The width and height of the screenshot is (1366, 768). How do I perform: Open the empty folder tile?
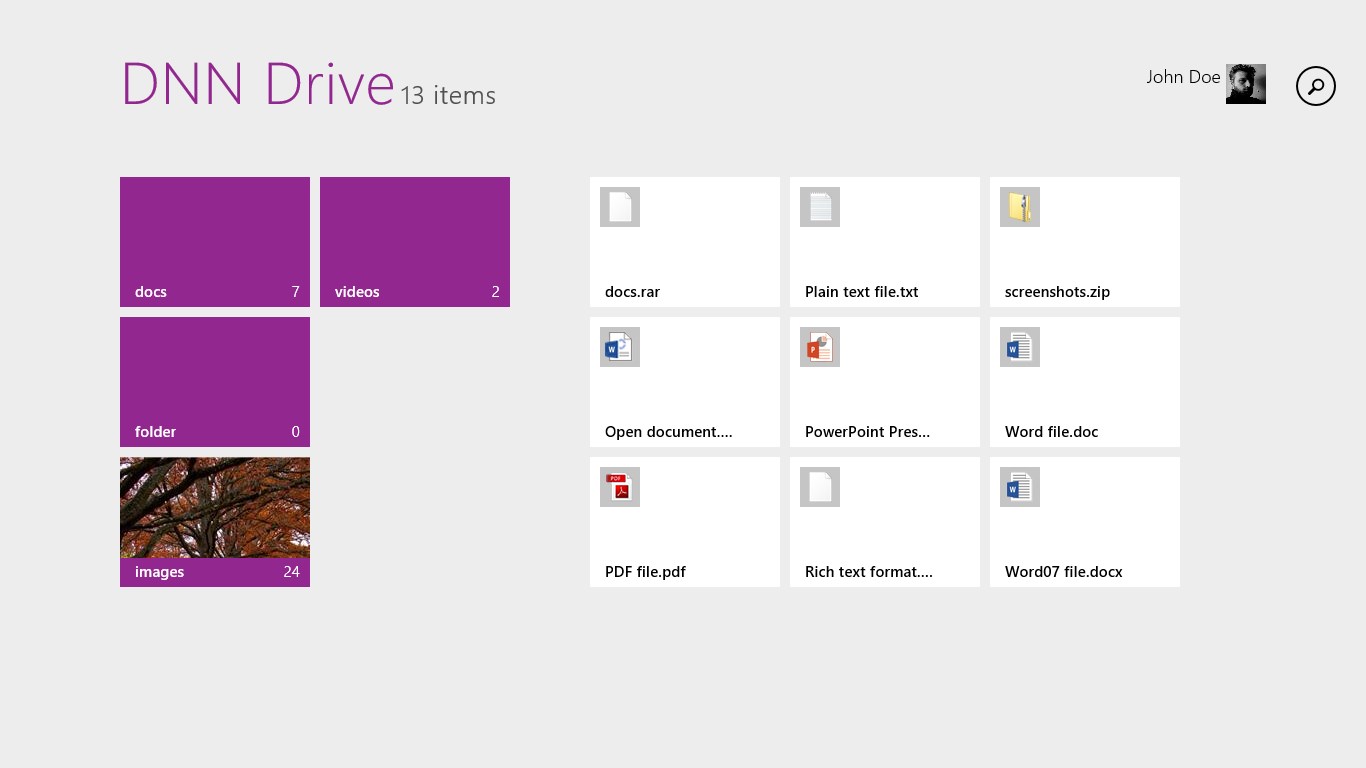pos(215,381)
